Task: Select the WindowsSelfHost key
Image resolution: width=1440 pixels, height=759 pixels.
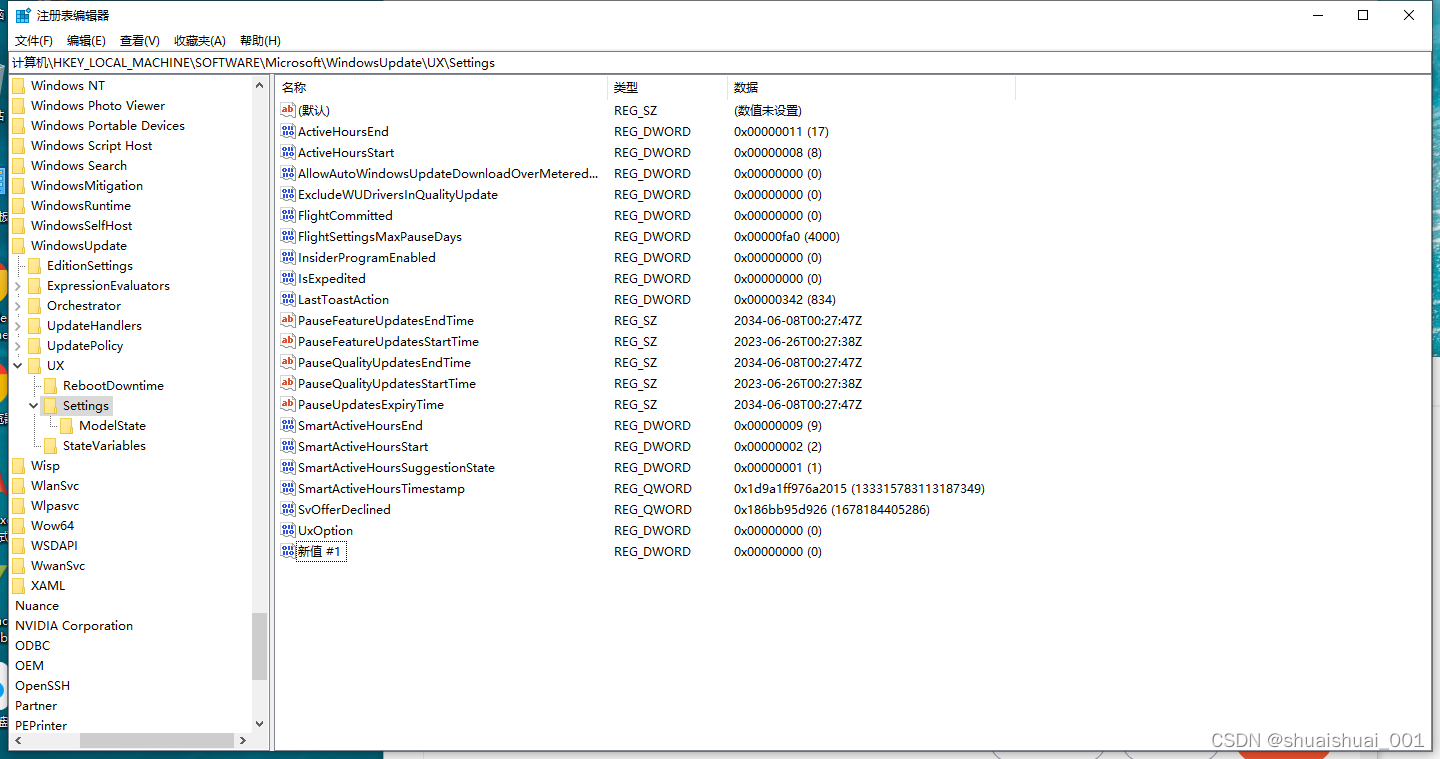Action: pyautogui.click(x=81, y=225)
